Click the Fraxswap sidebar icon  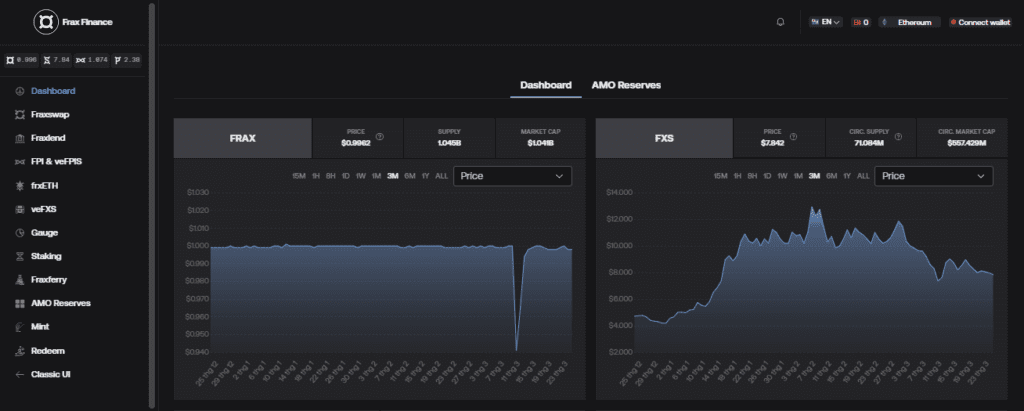20,114
